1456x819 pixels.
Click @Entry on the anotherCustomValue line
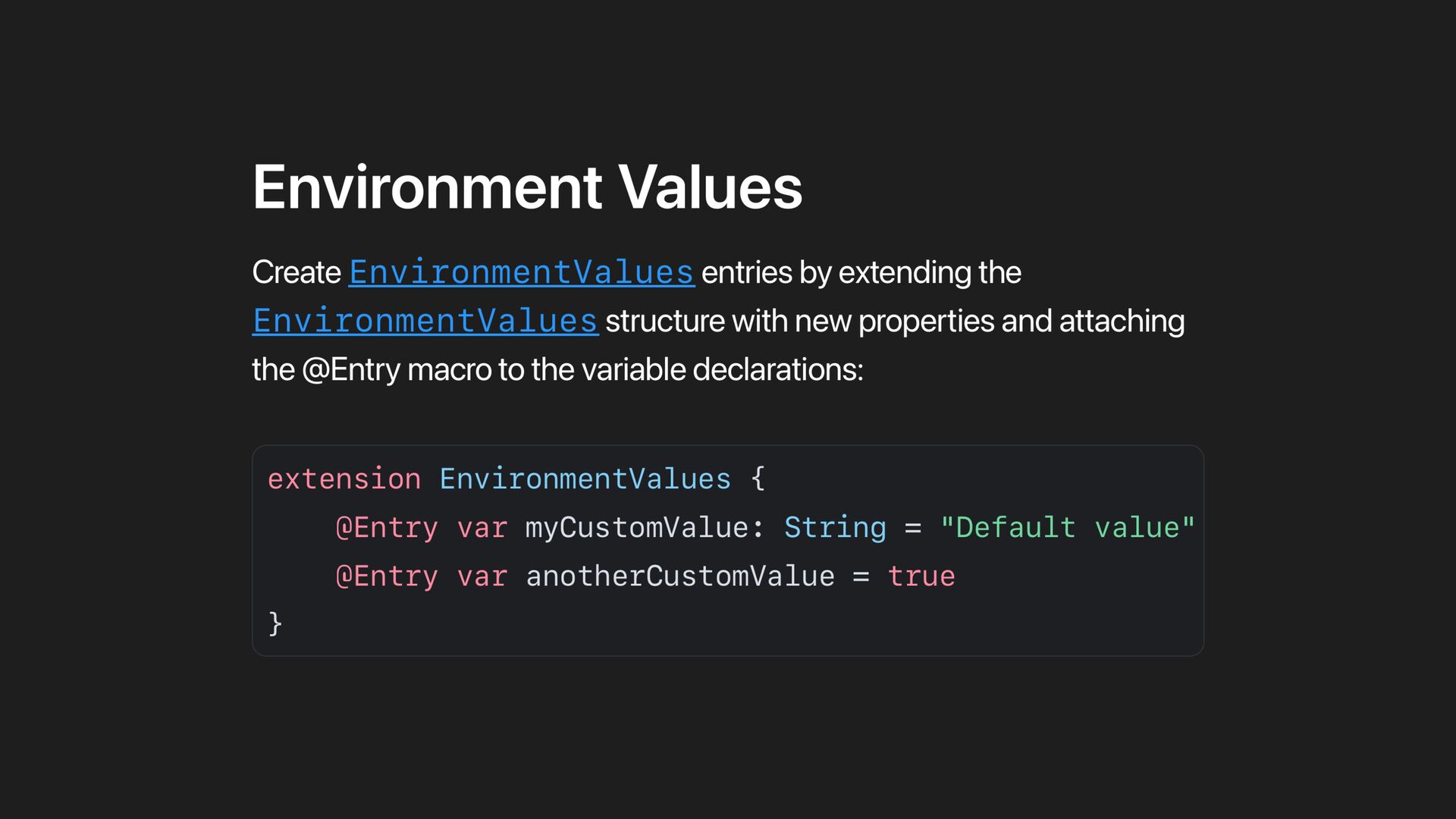[387, 576]
